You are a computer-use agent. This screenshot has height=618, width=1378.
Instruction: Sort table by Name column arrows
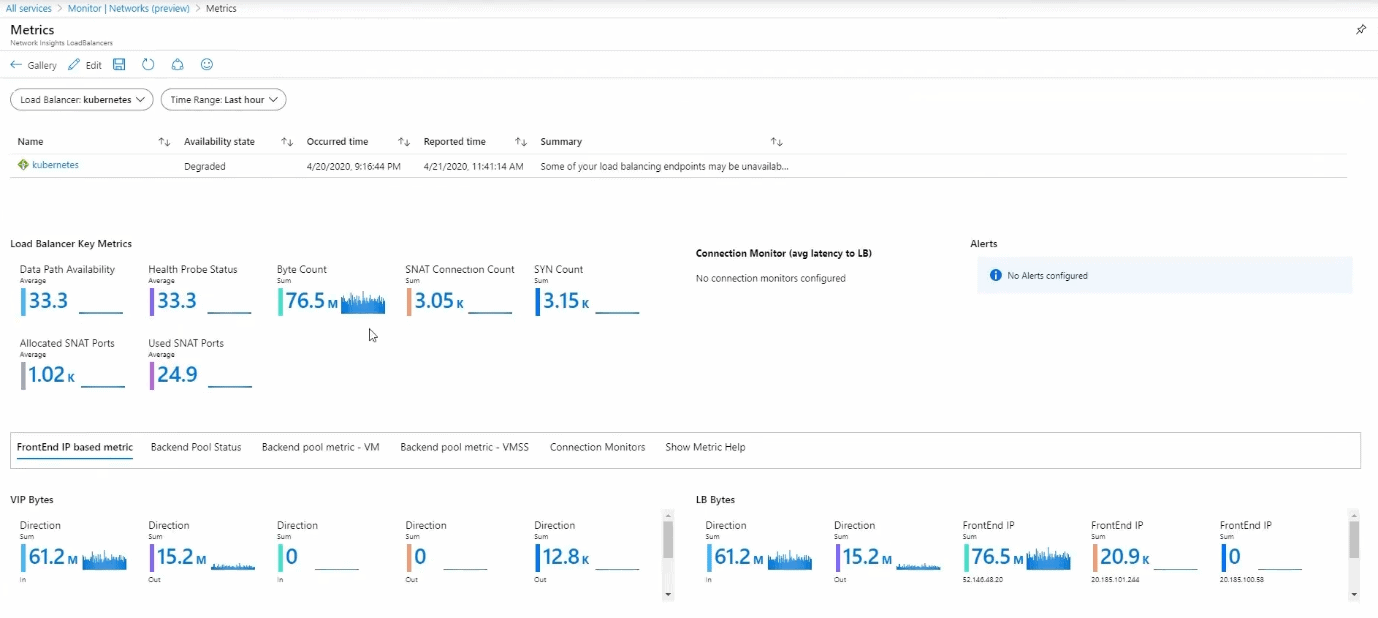[x=164, y=142]
